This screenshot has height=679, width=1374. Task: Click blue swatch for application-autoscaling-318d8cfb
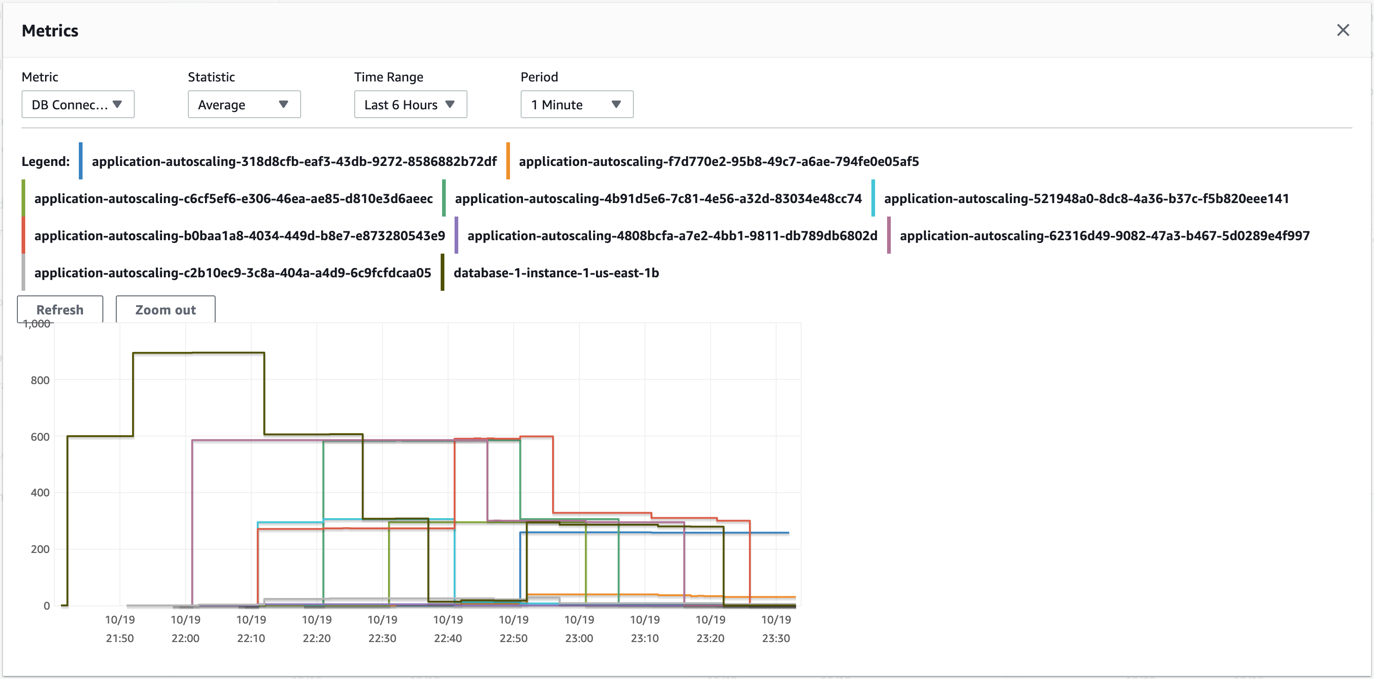(81, 161)
